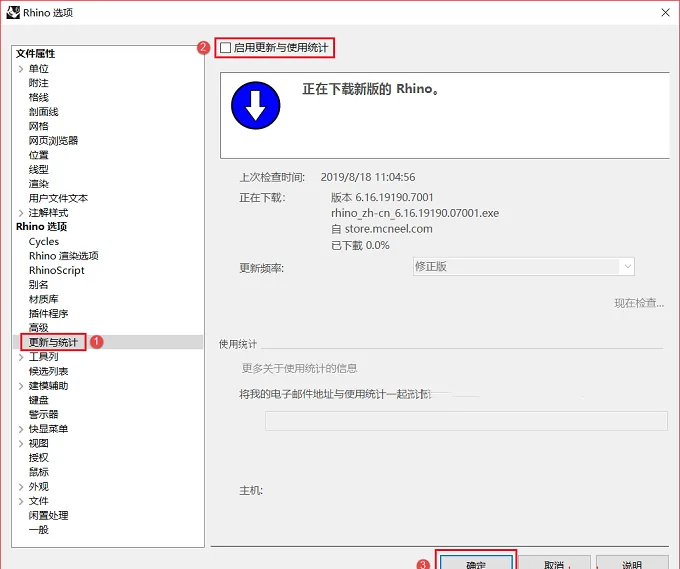Select 位置 in the options tree
The height and width of the screenshot is (569, 680).
point(39,155)
